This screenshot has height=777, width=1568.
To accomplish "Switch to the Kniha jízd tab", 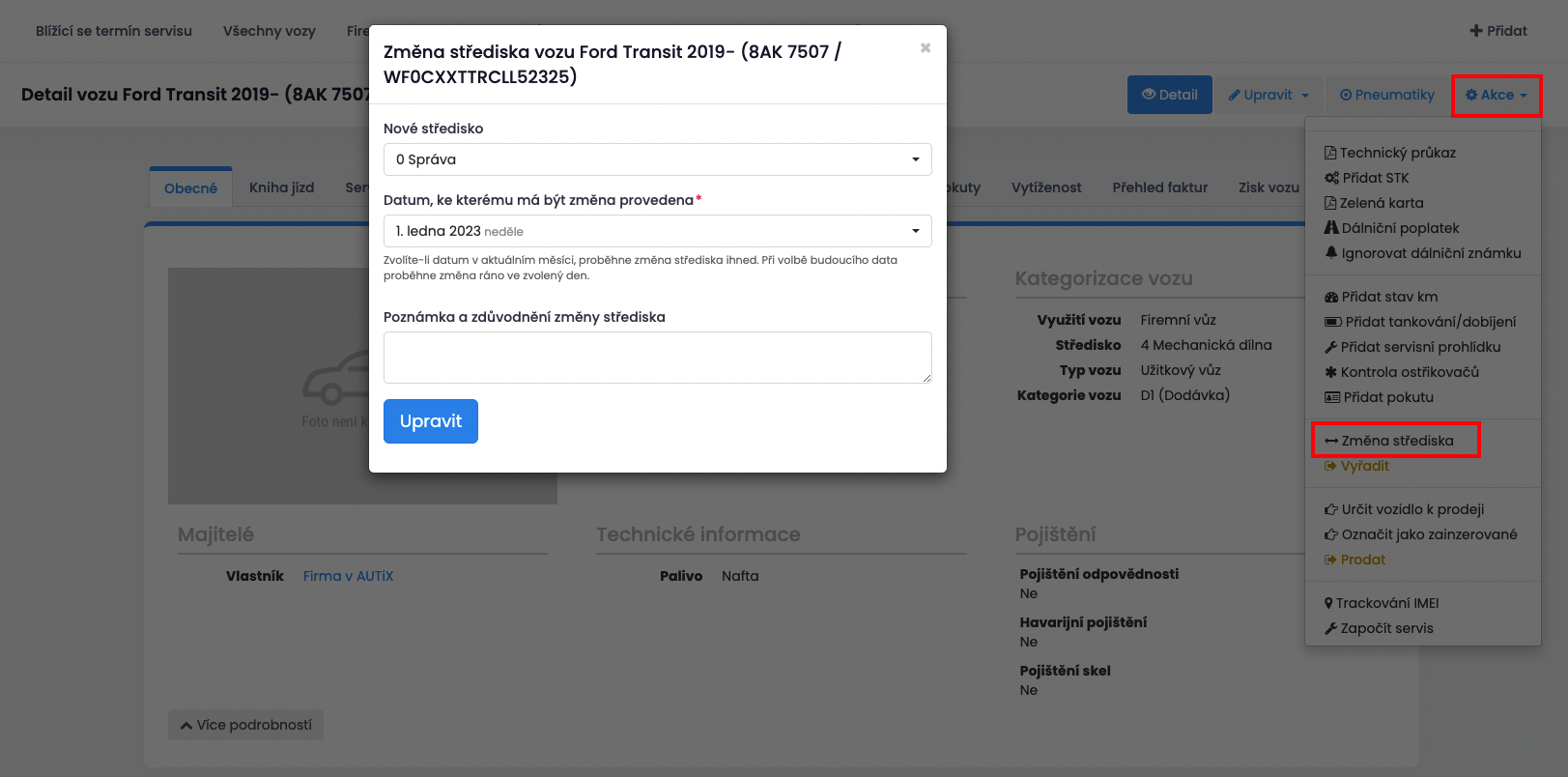I will (281, 187).
